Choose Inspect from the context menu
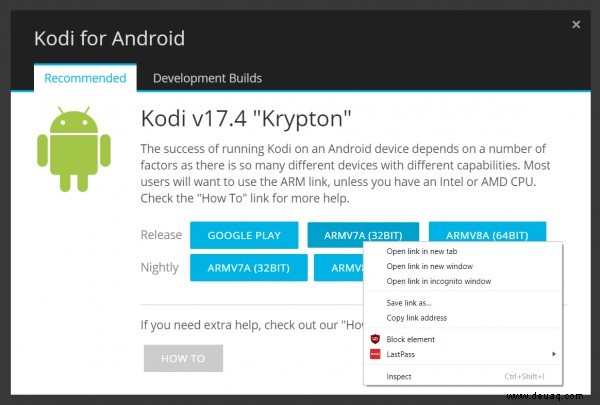 tap(463, 376)
